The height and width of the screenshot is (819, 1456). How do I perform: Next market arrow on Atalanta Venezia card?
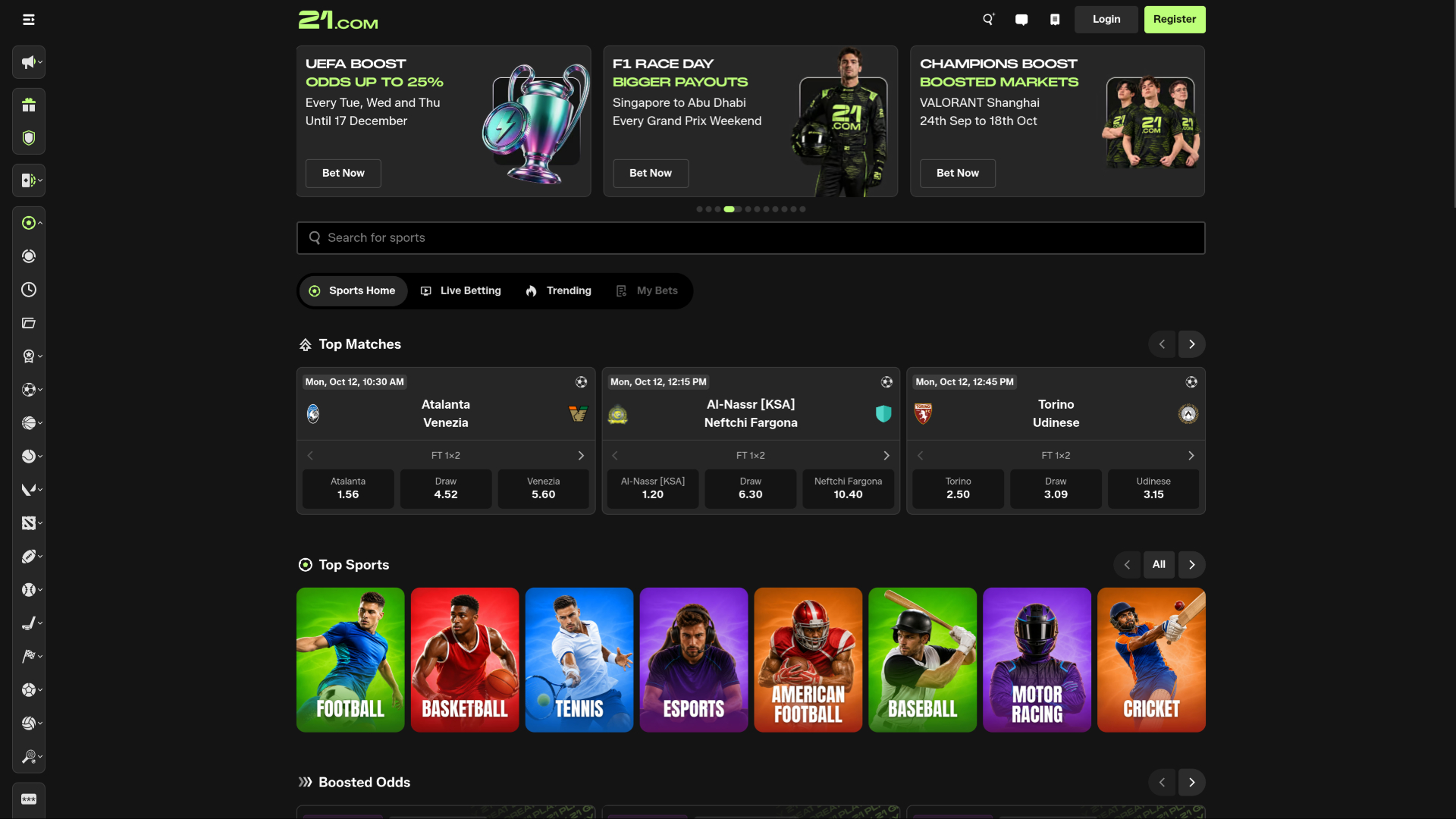click(x=582, y=456)
